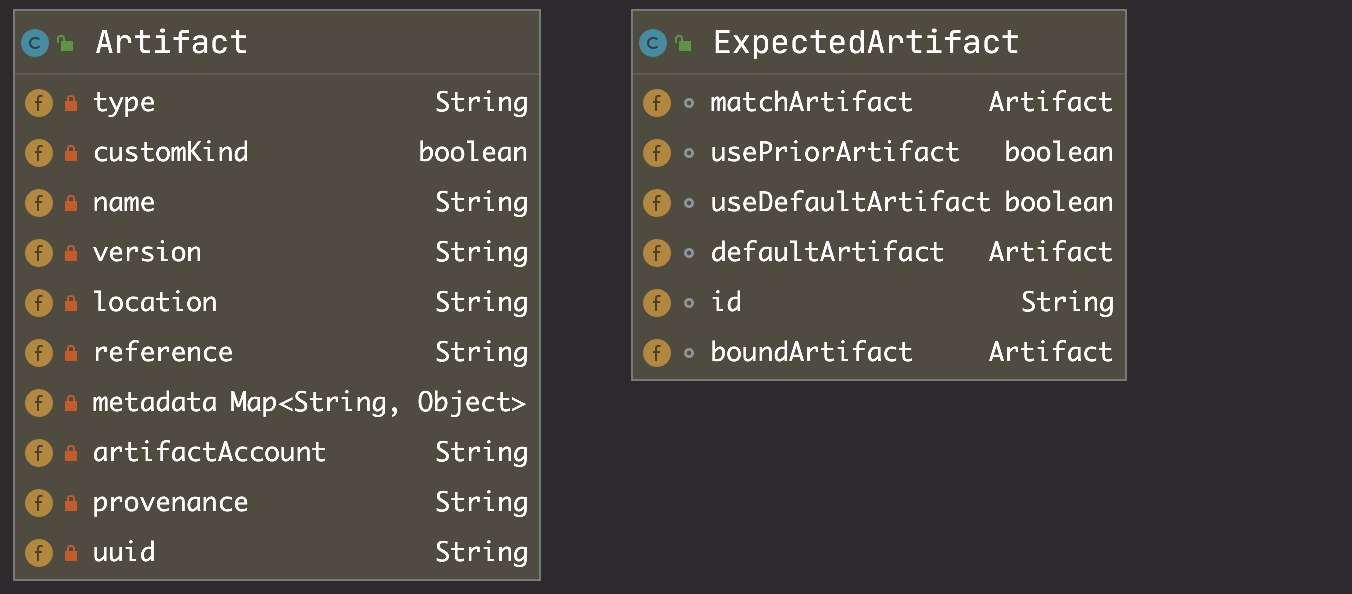Screen dimensions: 1352x594
Task: Click the Map<String, Object> type label
Action: (378, 403)
